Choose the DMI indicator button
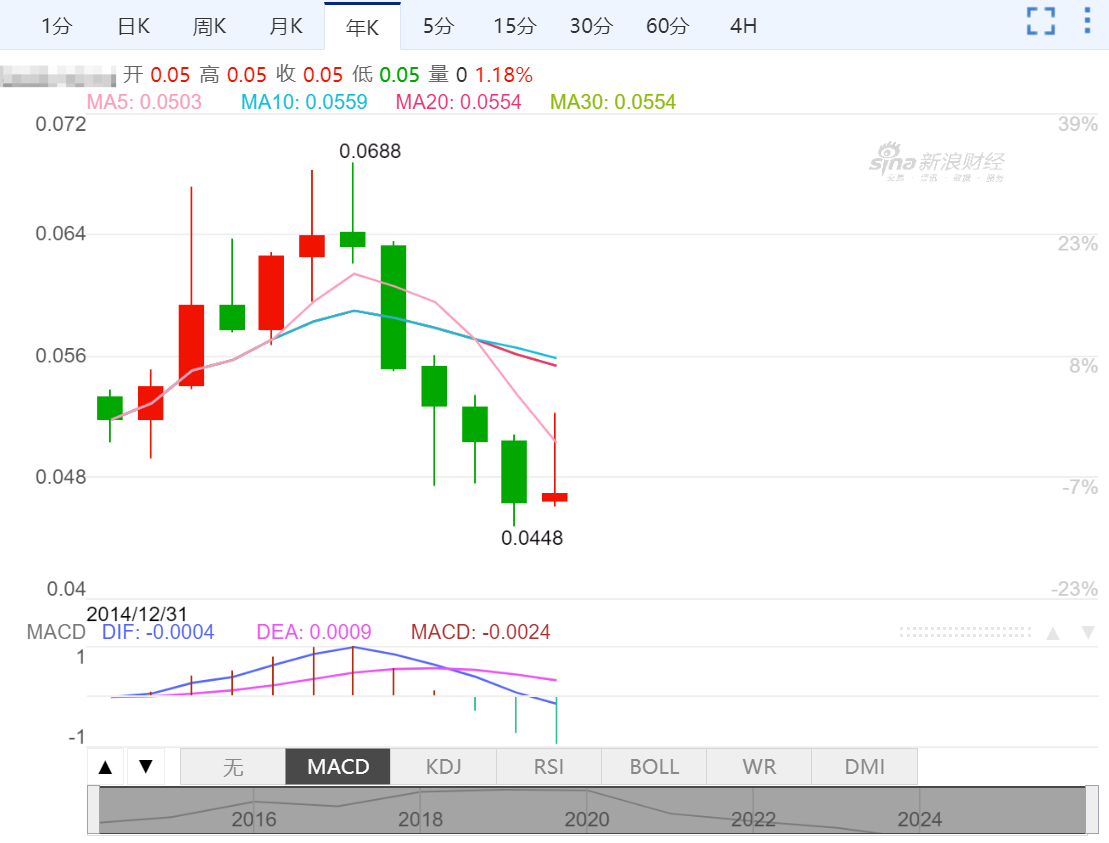1109x843 pixels. (x=864, y=767)
